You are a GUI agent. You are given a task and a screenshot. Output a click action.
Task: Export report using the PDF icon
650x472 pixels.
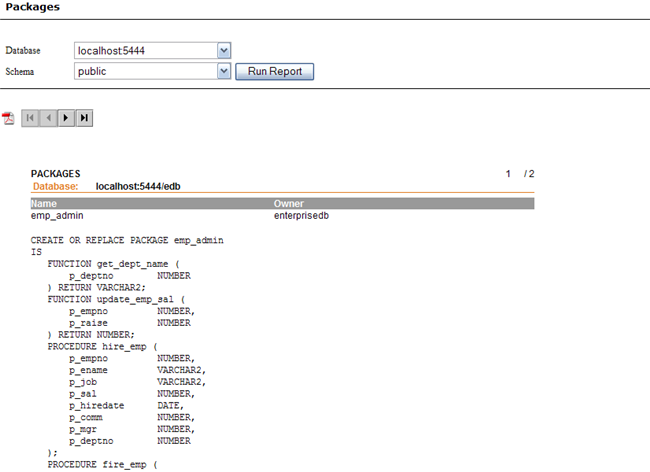coord(8,118)
